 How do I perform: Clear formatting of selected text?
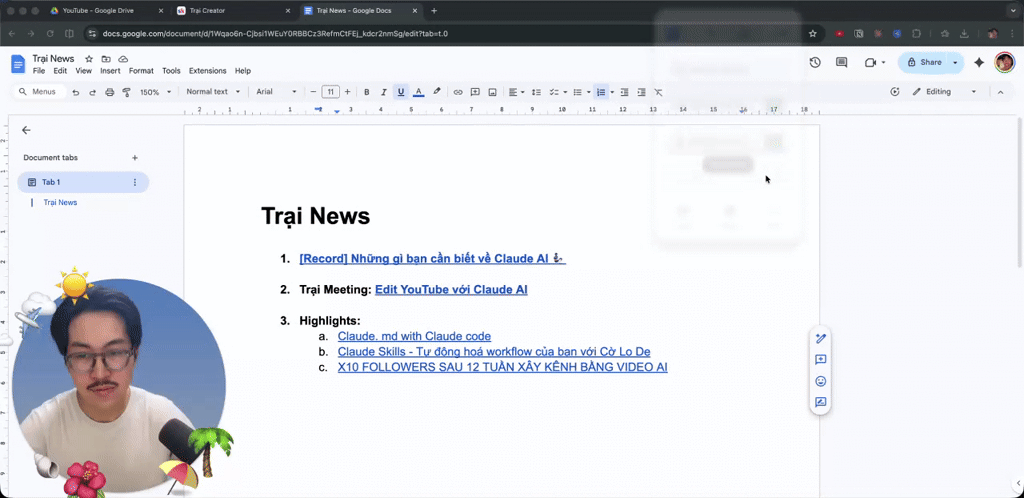[658, 92]
